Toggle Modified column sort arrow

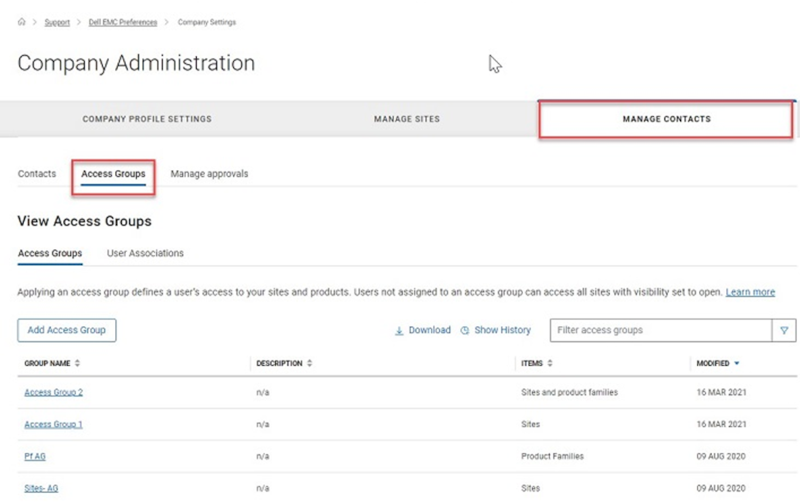pyautogui.click(x=737, y=363)
